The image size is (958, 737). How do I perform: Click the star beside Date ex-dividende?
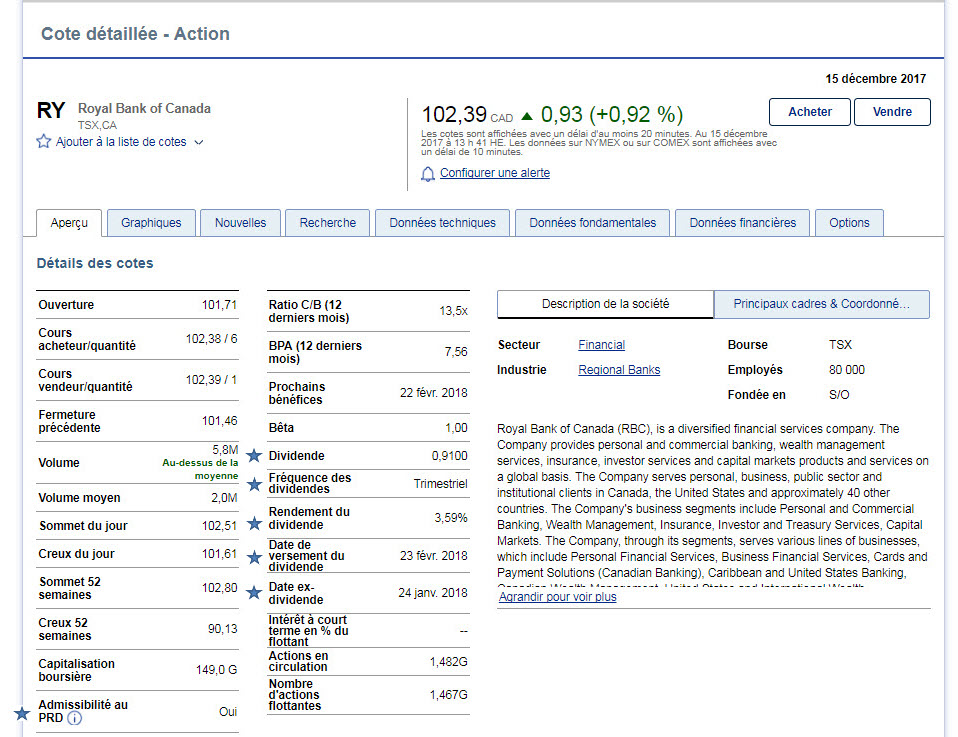point(254,592)
